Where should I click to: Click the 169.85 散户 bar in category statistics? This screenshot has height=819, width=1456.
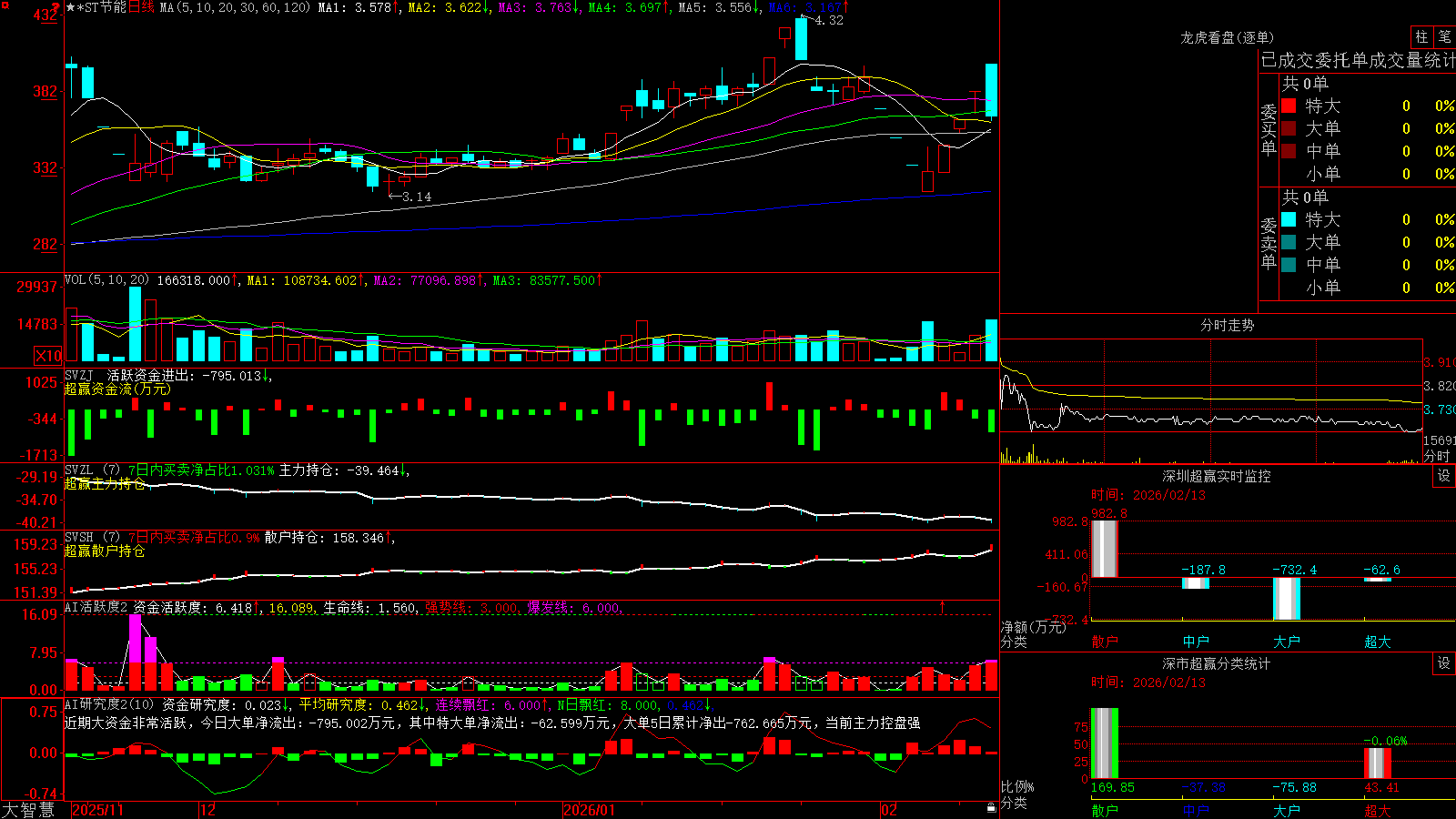point(1104,743)
